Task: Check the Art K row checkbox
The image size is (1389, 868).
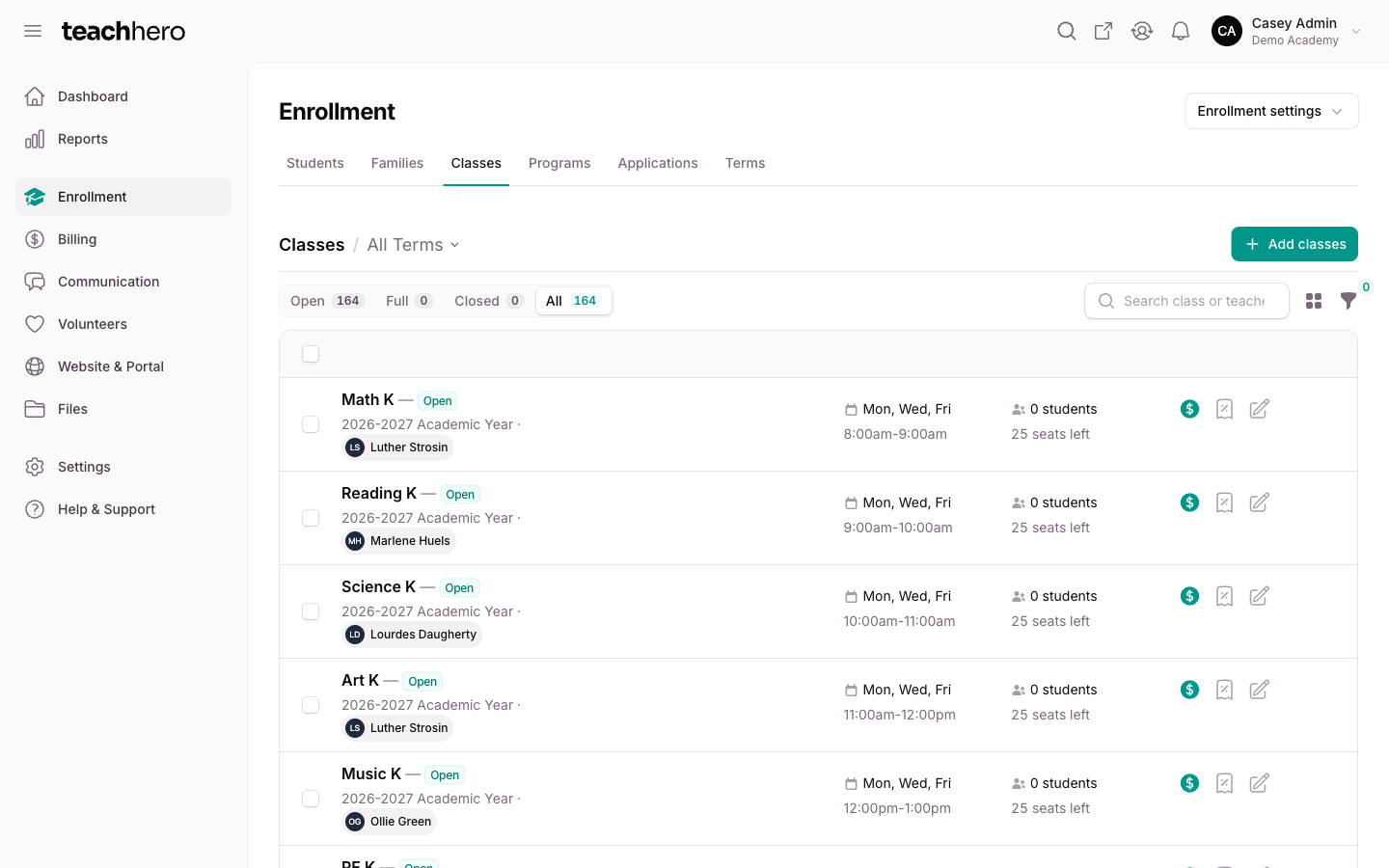Action: pyautogui.click(x=311, y=705)
